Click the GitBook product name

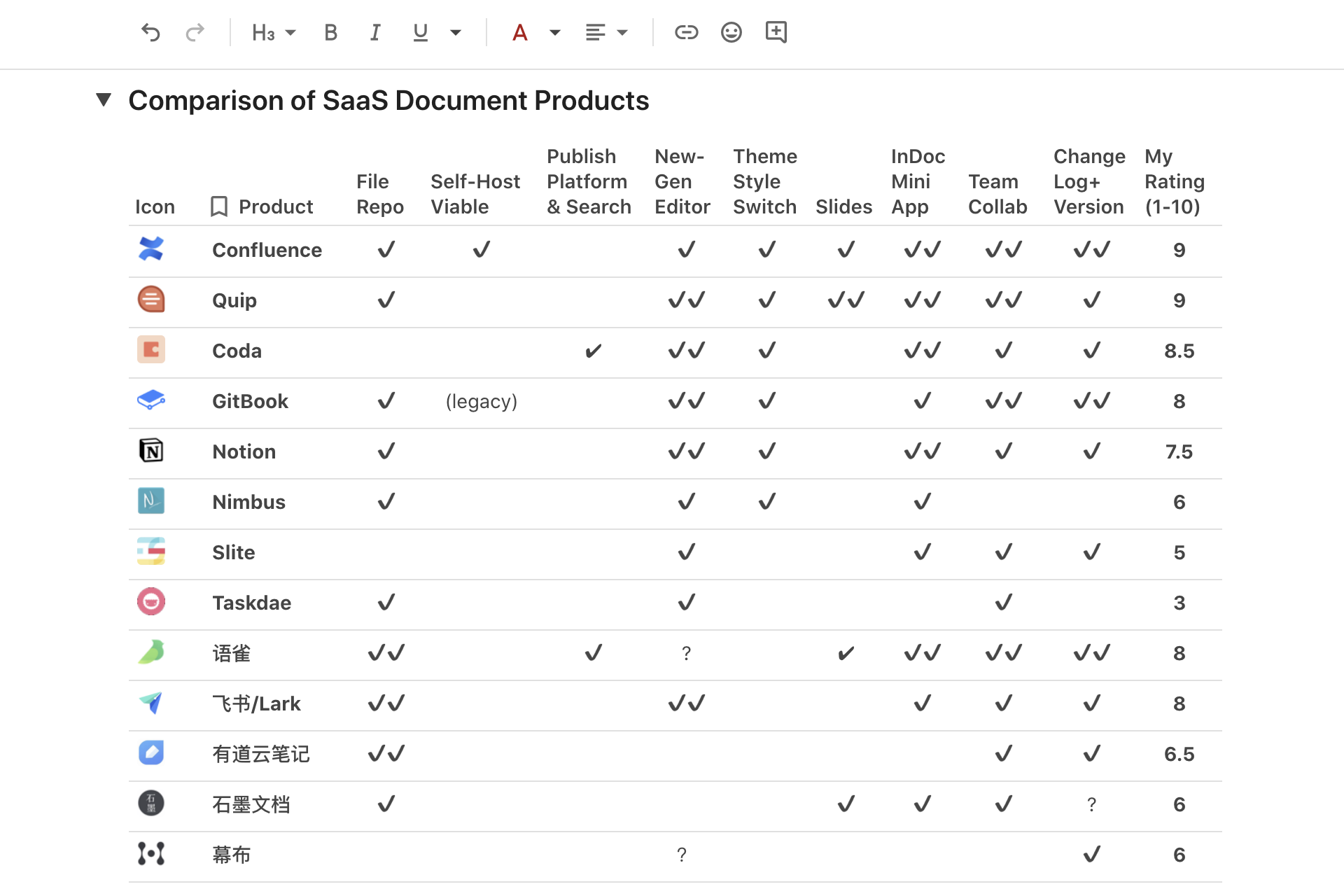pyautogui.click(x=250, y=401)
